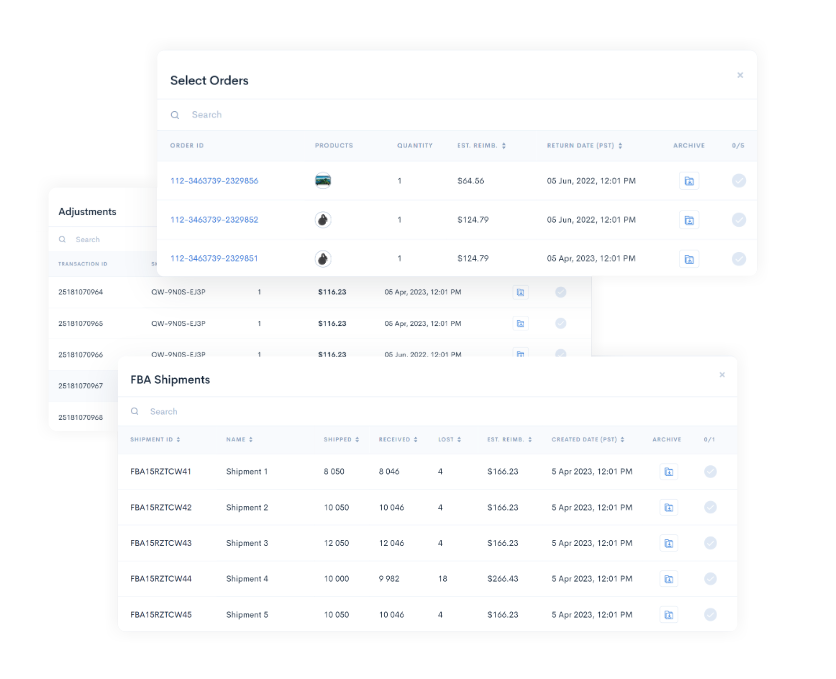Screen dimensions: 836x679
Task: Sort by the RETURN DATE (PST) column
Action: pyautogui.click(x=585, y=145)
